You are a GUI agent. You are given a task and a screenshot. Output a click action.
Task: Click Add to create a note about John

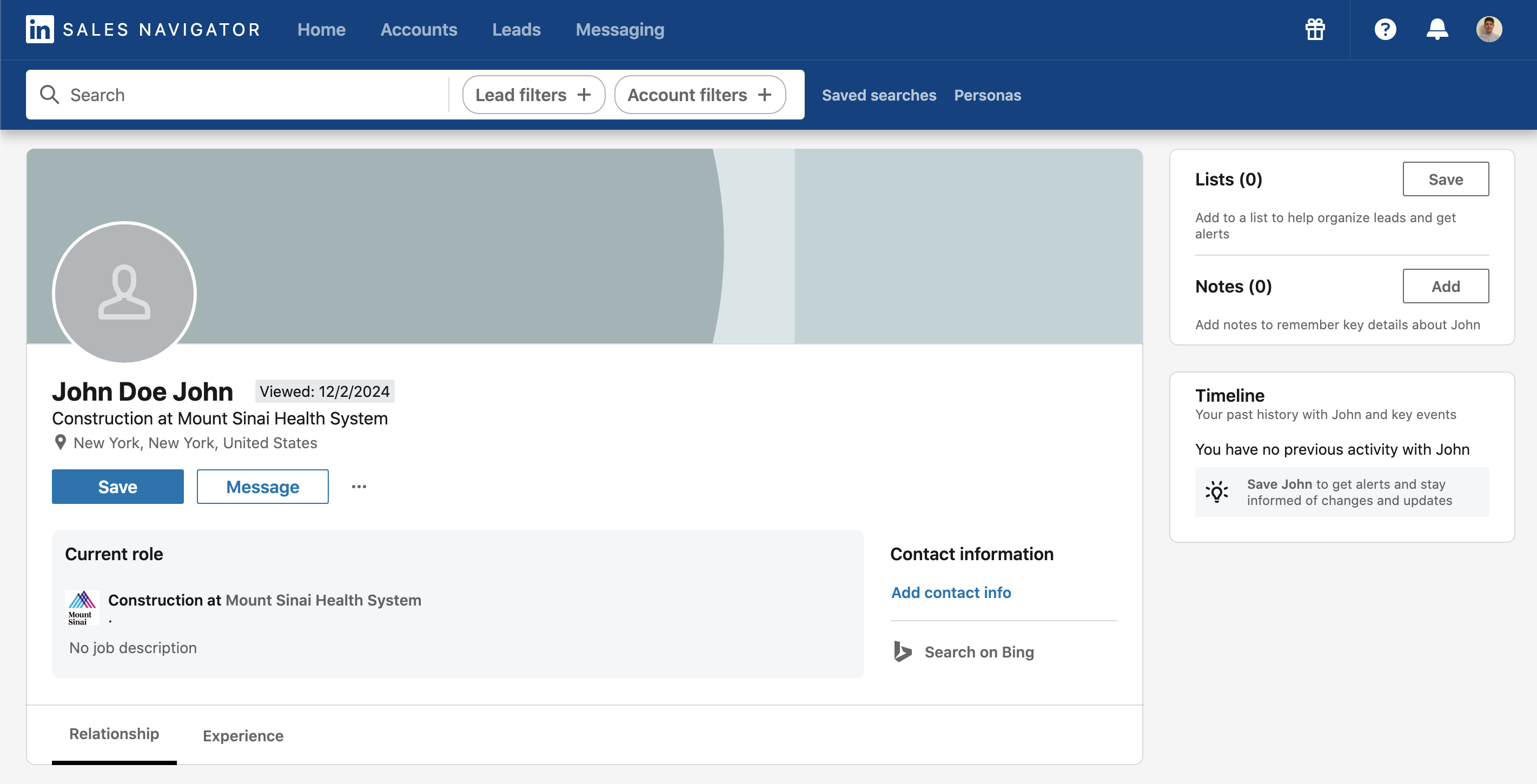[x=1446, y=286]
